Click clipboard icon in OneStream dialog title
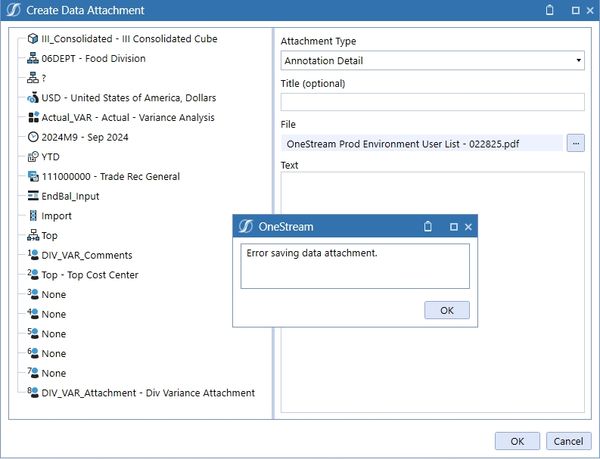The height and width of the screenshot is (459, 600). coord(428,227)
